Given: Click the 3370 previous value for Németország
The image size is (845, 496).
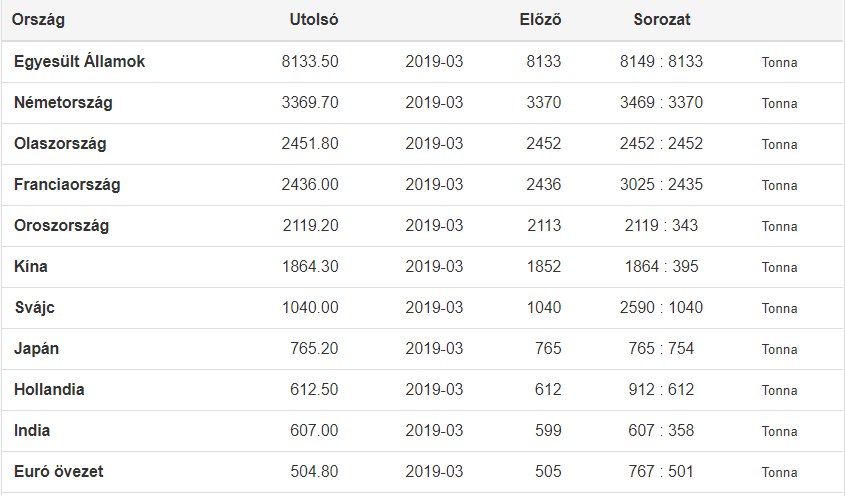Looking at the screenshot, I should pos(544,103).
